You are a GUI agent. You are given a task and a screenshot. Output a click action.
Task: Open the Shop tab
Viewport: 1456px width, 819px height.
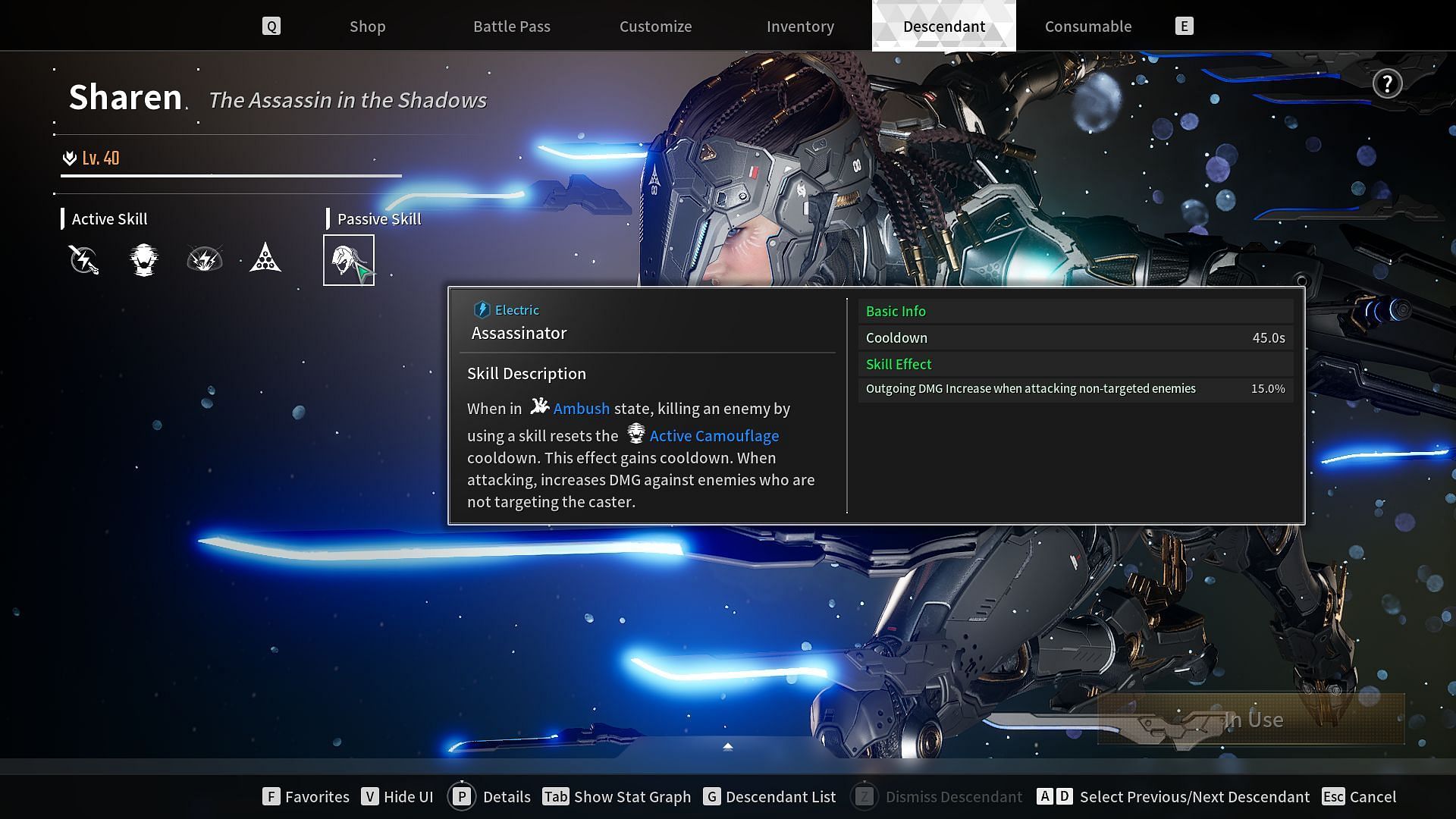click(x=367, y=26)
